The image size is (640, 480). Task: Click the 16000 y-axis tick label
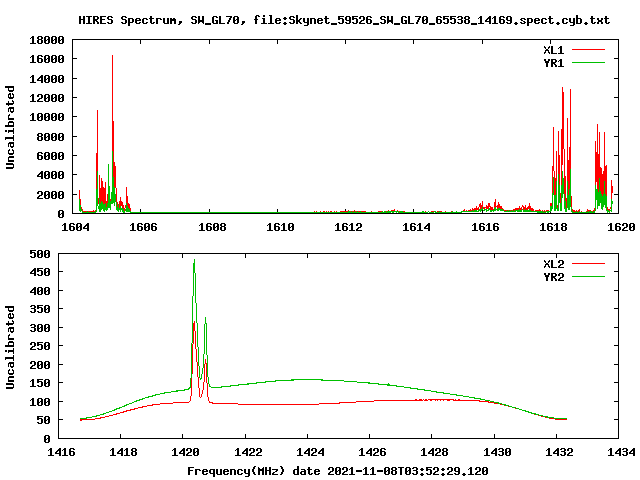click(x=47, y=59)
